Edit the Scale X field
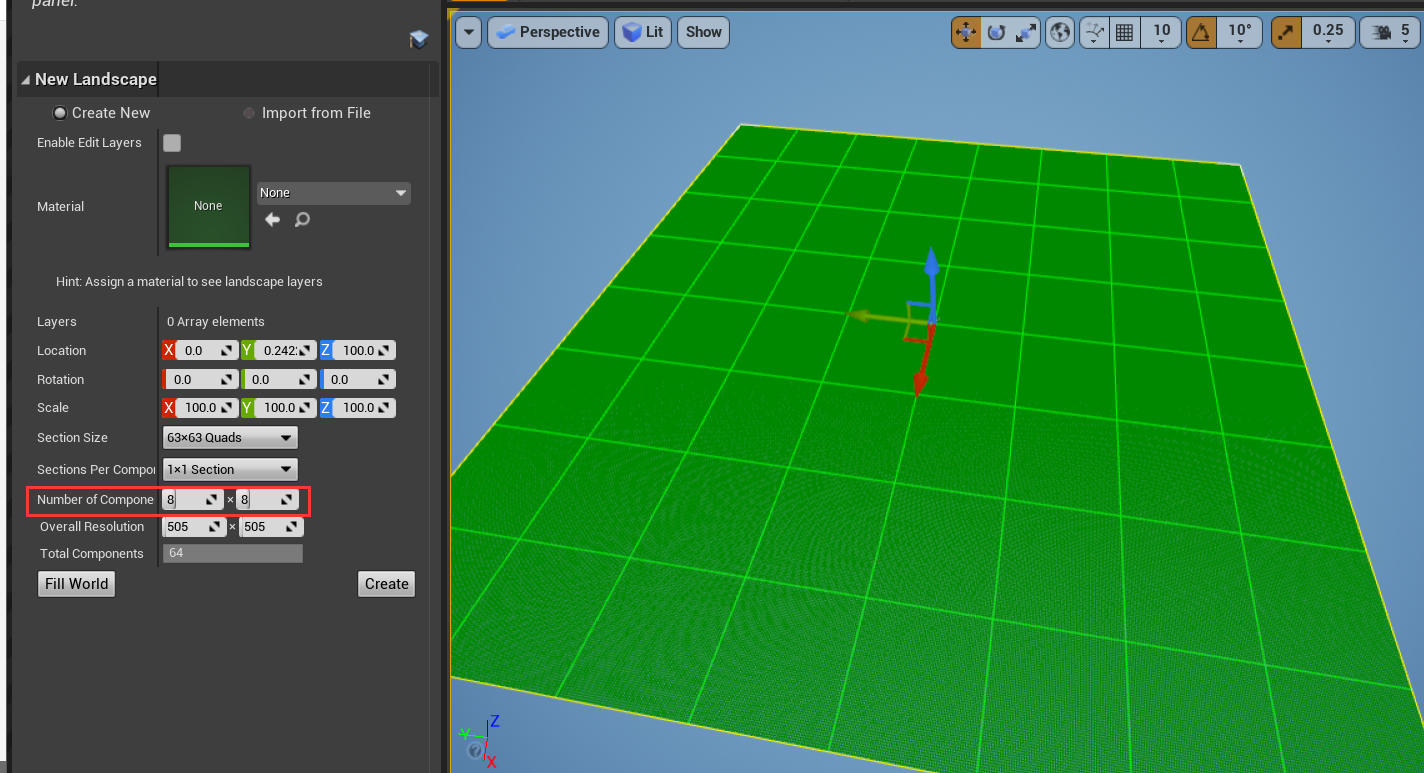 [206, 408]
